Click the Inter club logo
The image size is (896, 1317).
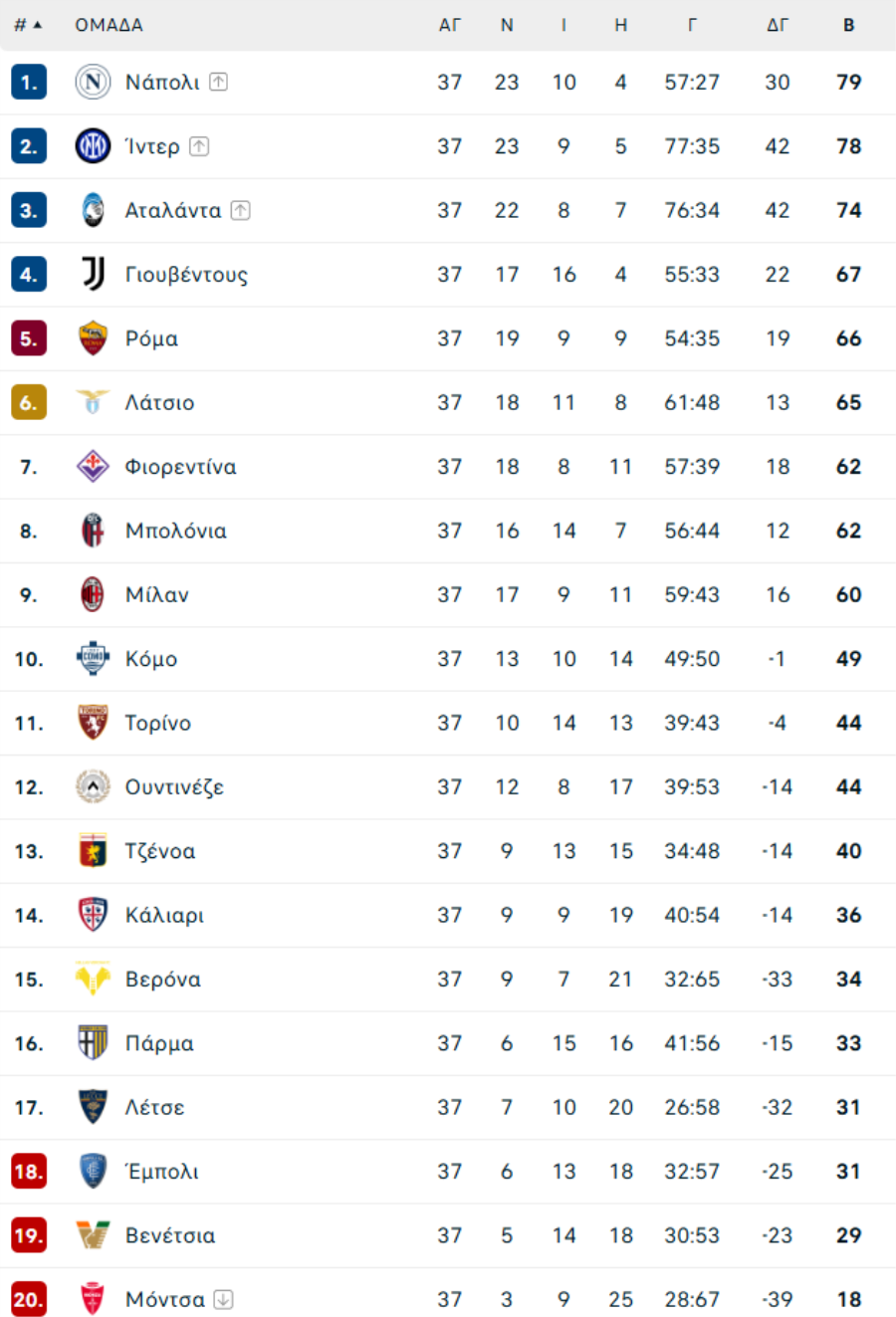click(x=93, y=146)
